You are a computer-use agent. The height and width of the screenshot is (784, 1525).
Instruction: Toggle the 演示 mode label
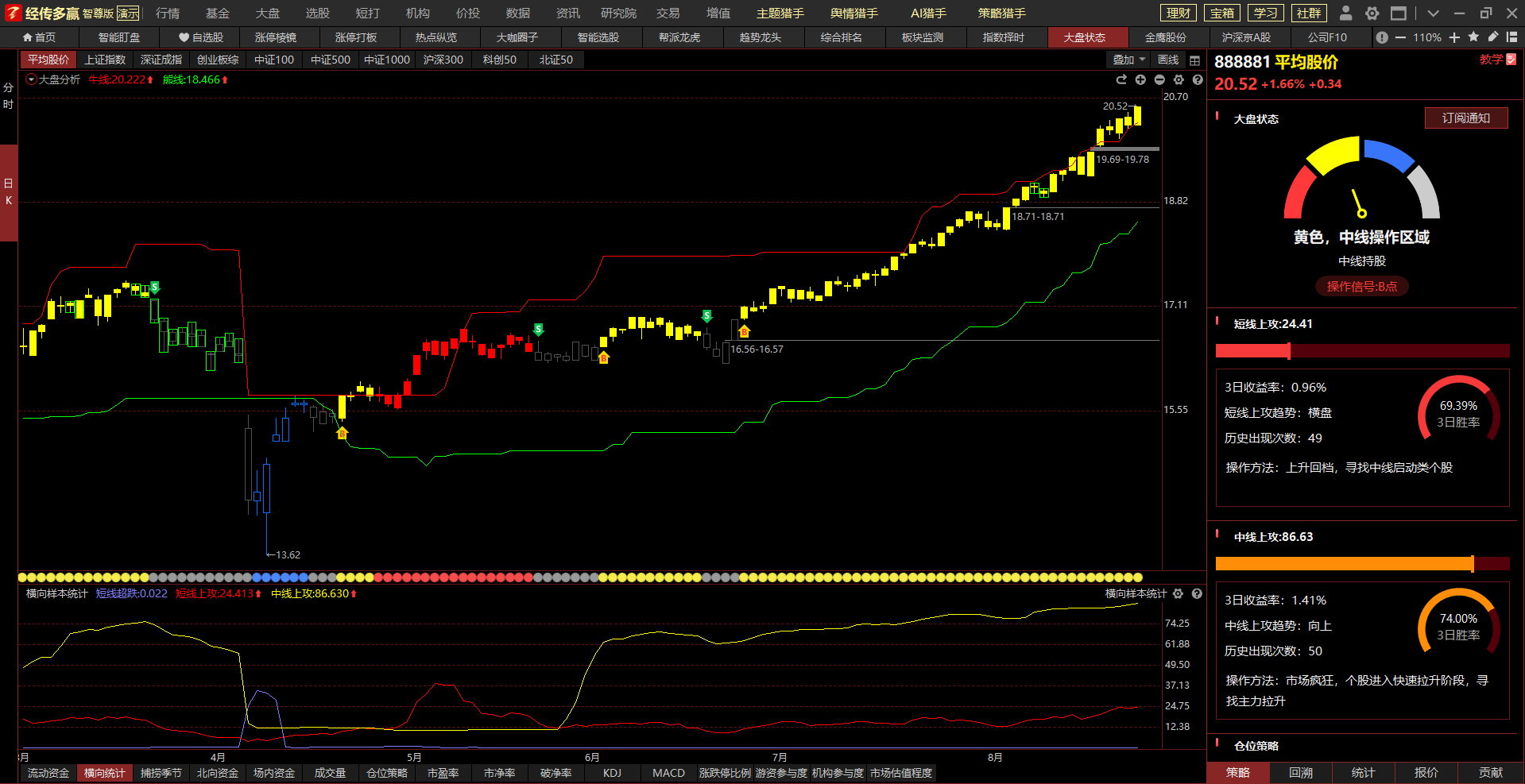(128, 14)
